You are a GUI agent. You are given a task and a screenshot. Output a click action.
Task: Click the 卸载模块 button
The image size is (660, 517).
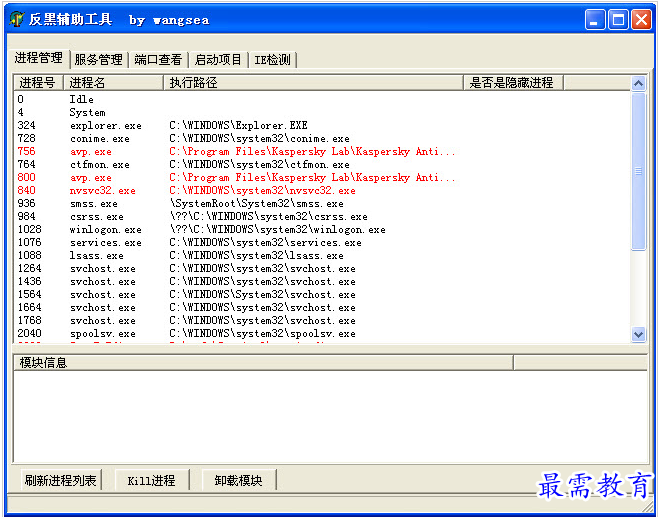[x=238, y=480]
